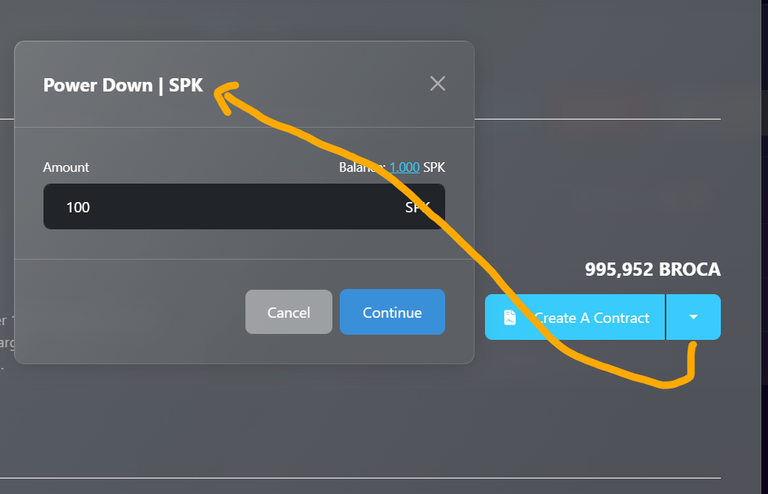The width and height of the screenshot is (768, 494).
Task: Select the 1.000 balance link
Action: pyautogui.click(x=405, y=167)
